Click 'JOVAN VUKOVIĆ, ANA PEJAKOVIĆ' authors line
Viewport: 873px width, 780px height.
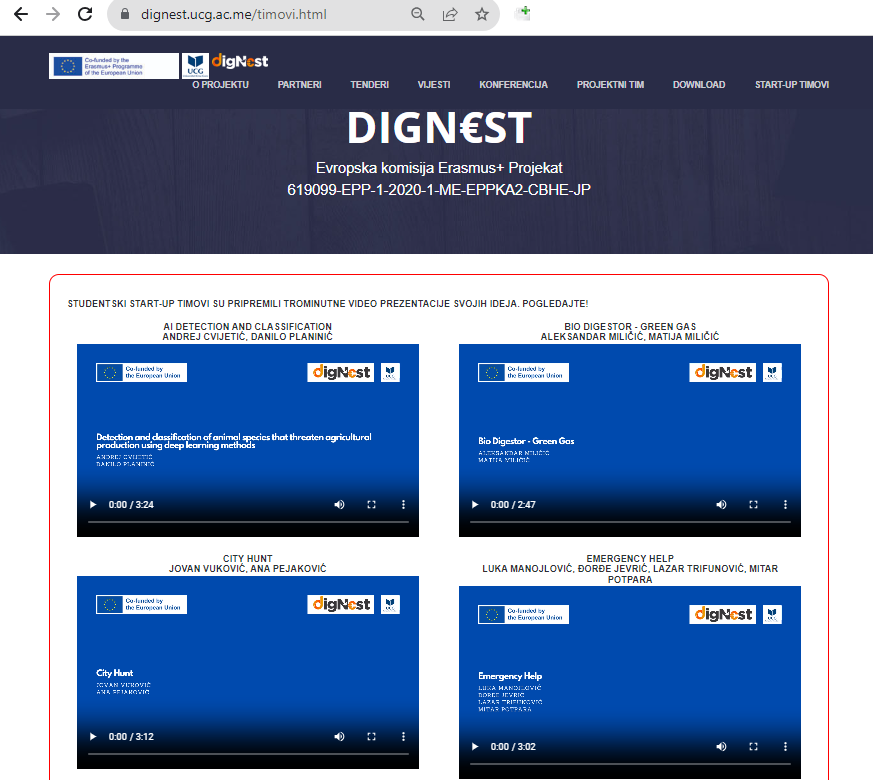click(x=248, y=568)
